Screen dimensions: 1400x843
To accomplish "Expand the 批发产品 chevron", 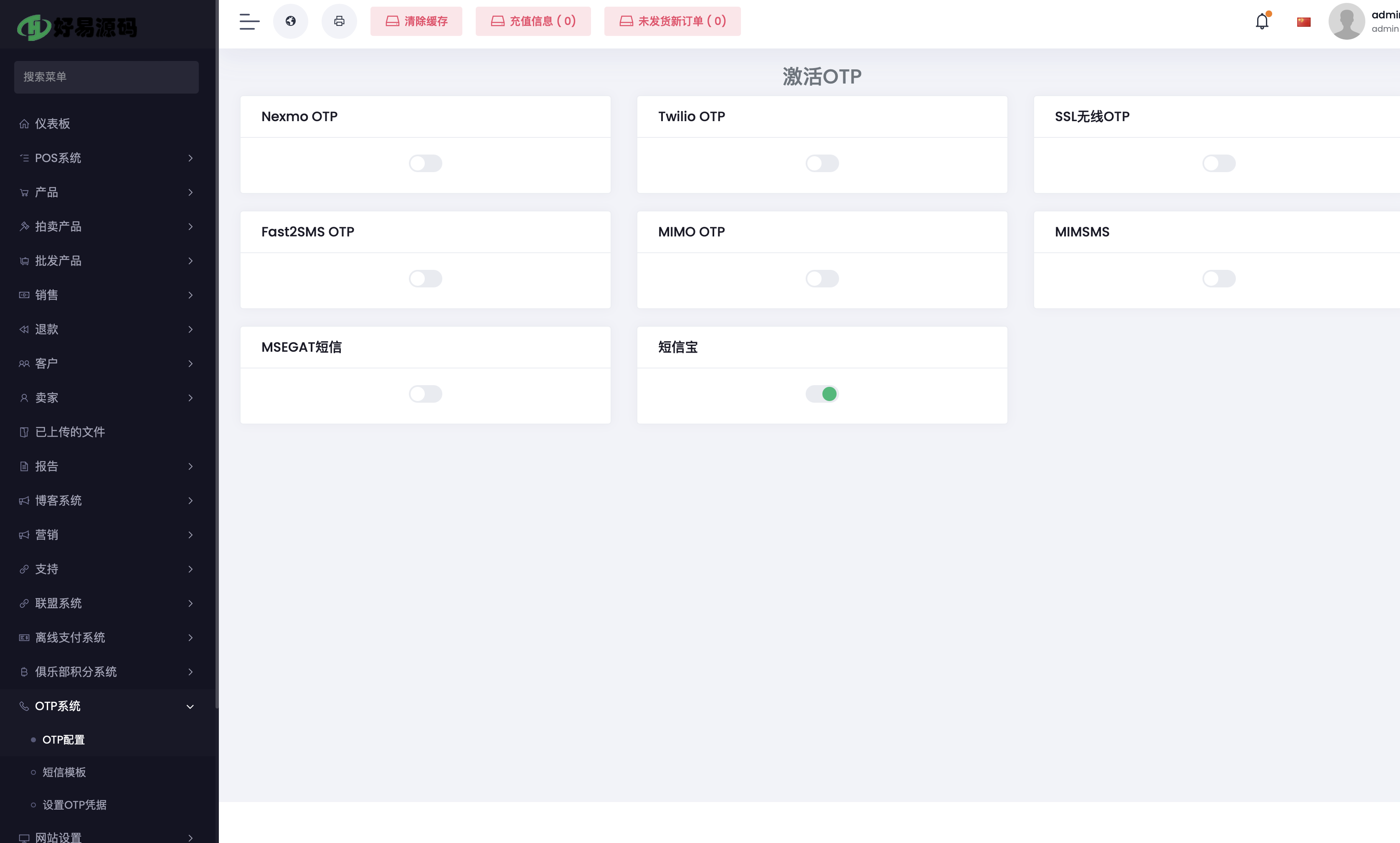I will 190,261.
